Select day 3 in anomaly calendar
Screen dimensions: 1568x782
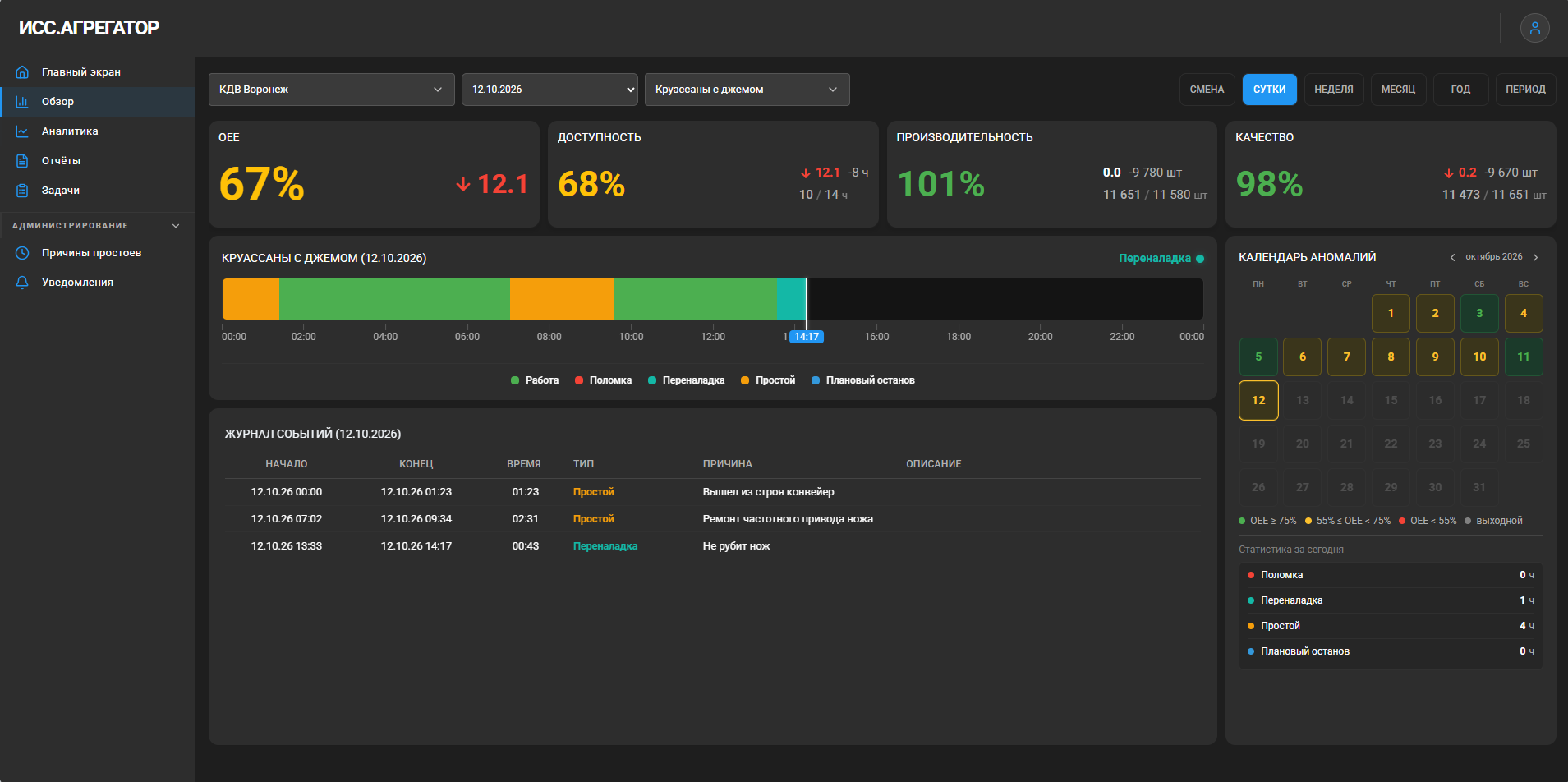[1479, 313]
